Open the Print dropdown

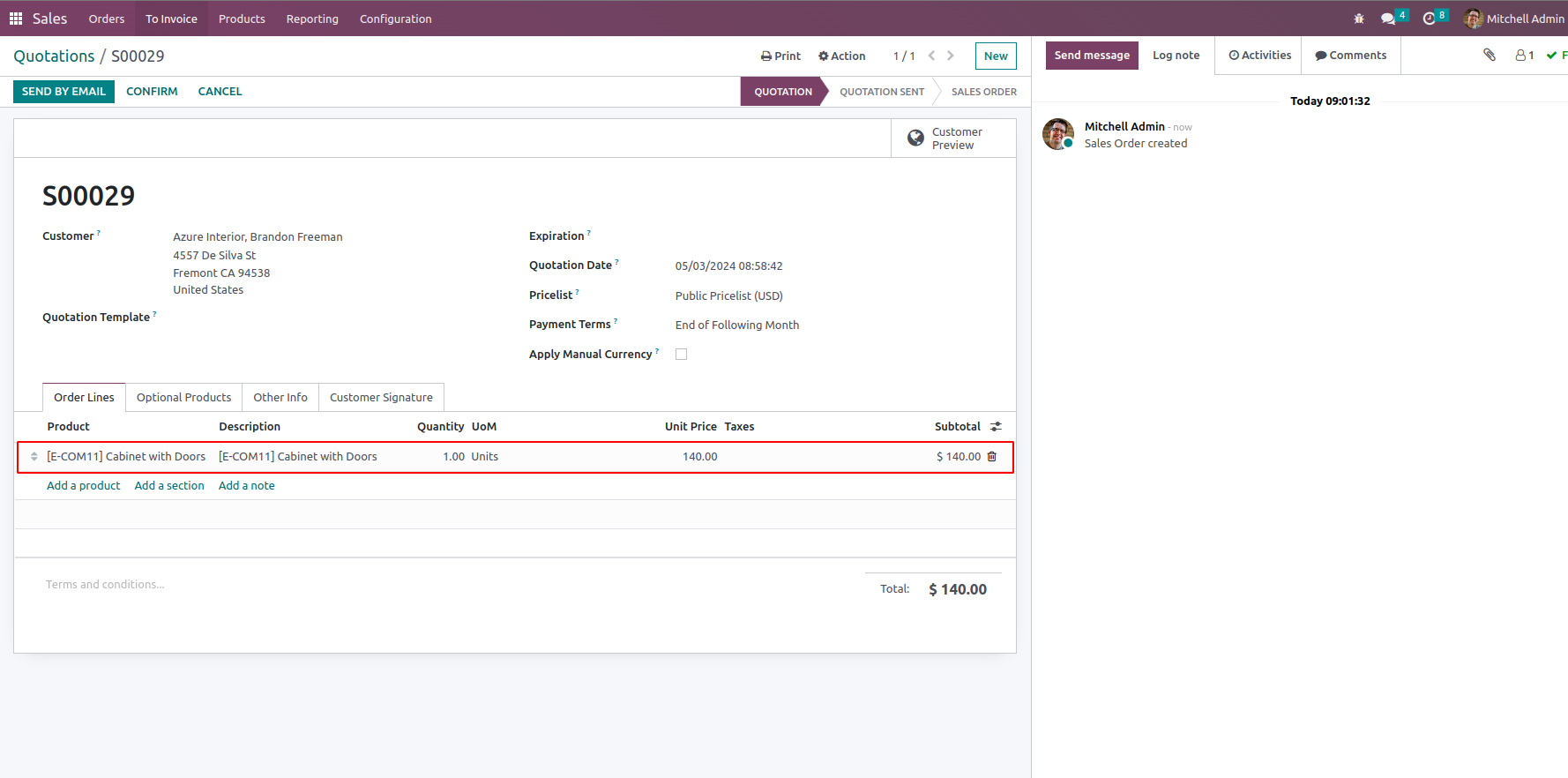coord(780,56)
